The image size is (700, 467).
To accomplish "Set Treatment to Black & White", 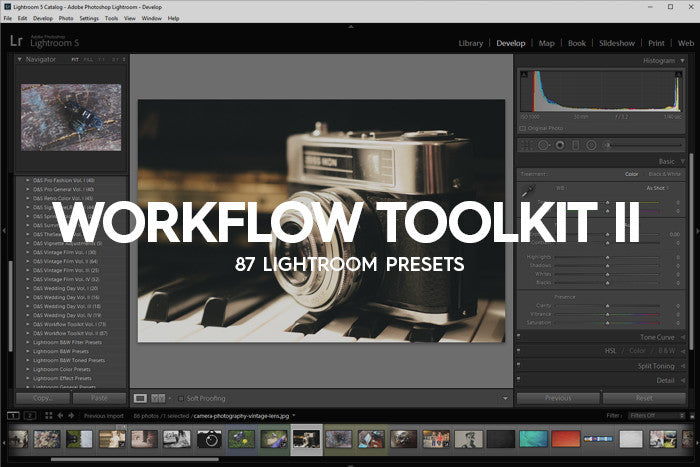I will [664, 174].
